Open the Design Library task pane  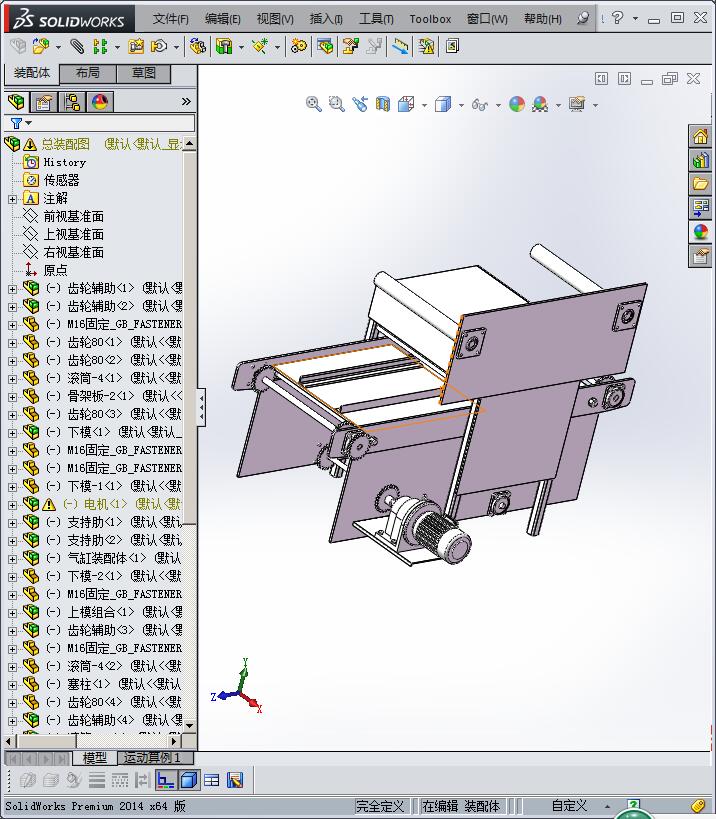pos(700,160)
